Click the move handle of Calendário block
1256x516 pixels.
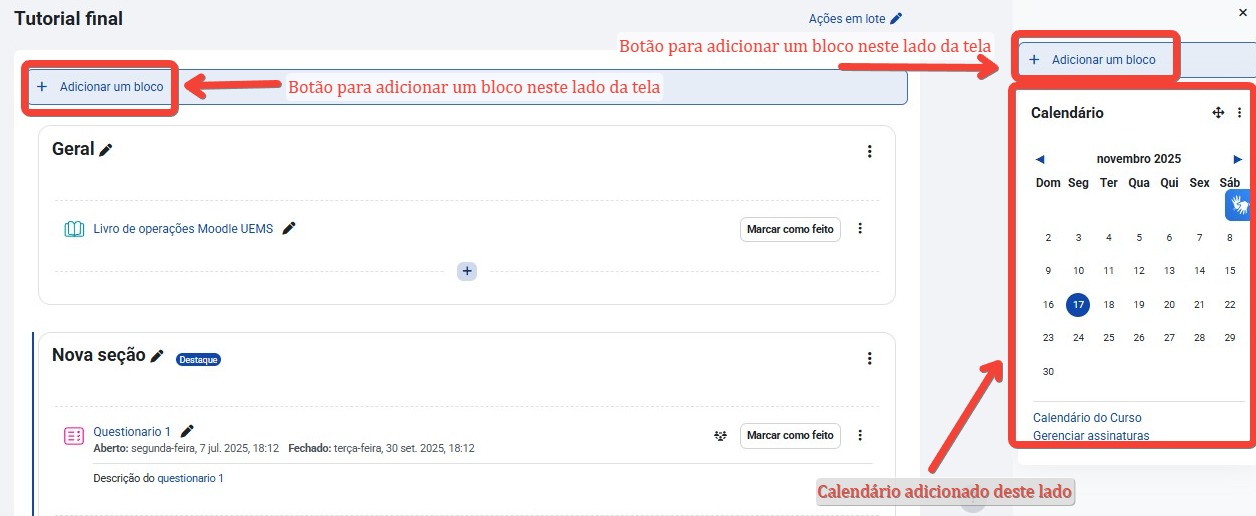[1218, 113]
